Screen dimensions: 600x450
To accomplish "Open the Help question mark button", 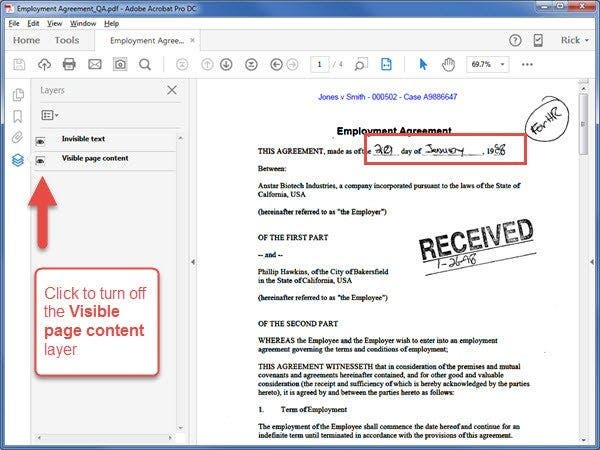I will pyautogui.click(x=515, y=40).
